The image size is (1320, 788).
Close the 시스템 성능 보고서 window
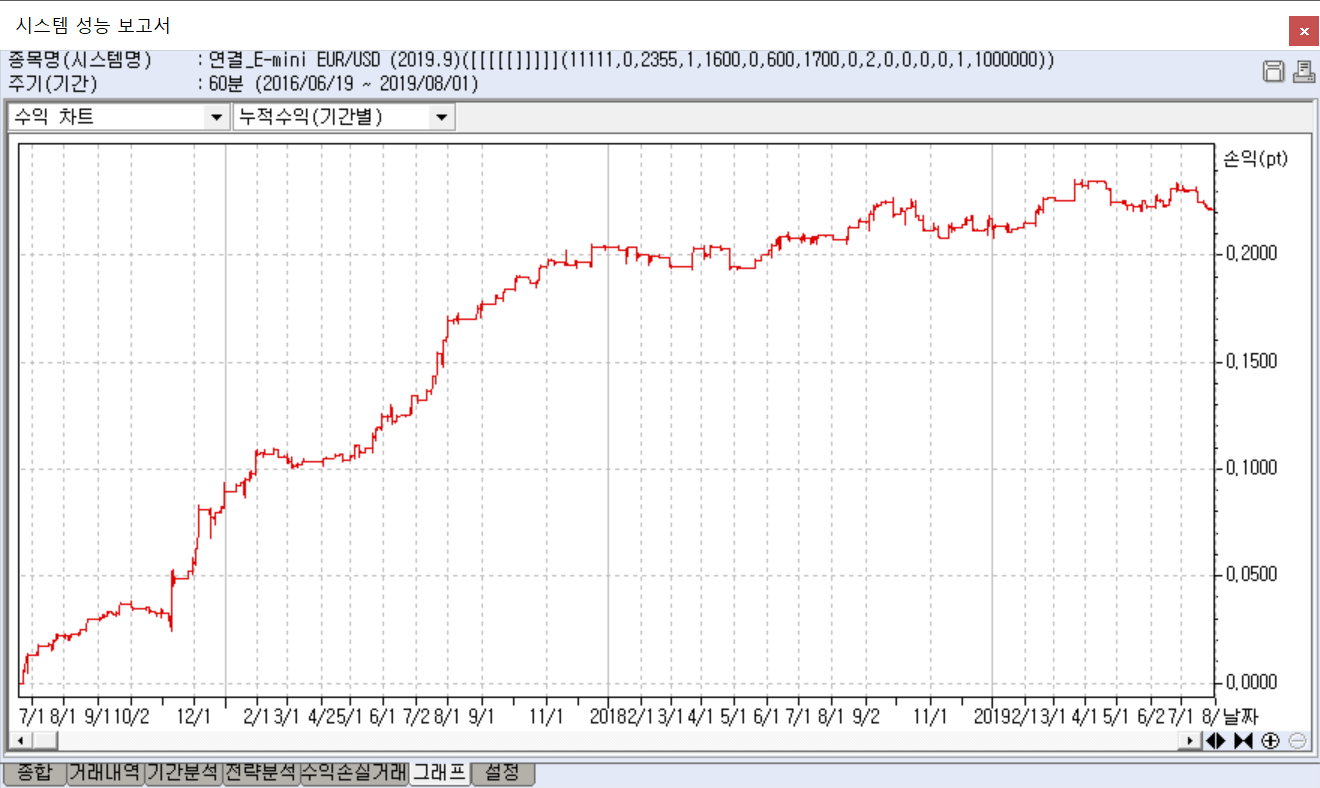[1302, 32]
